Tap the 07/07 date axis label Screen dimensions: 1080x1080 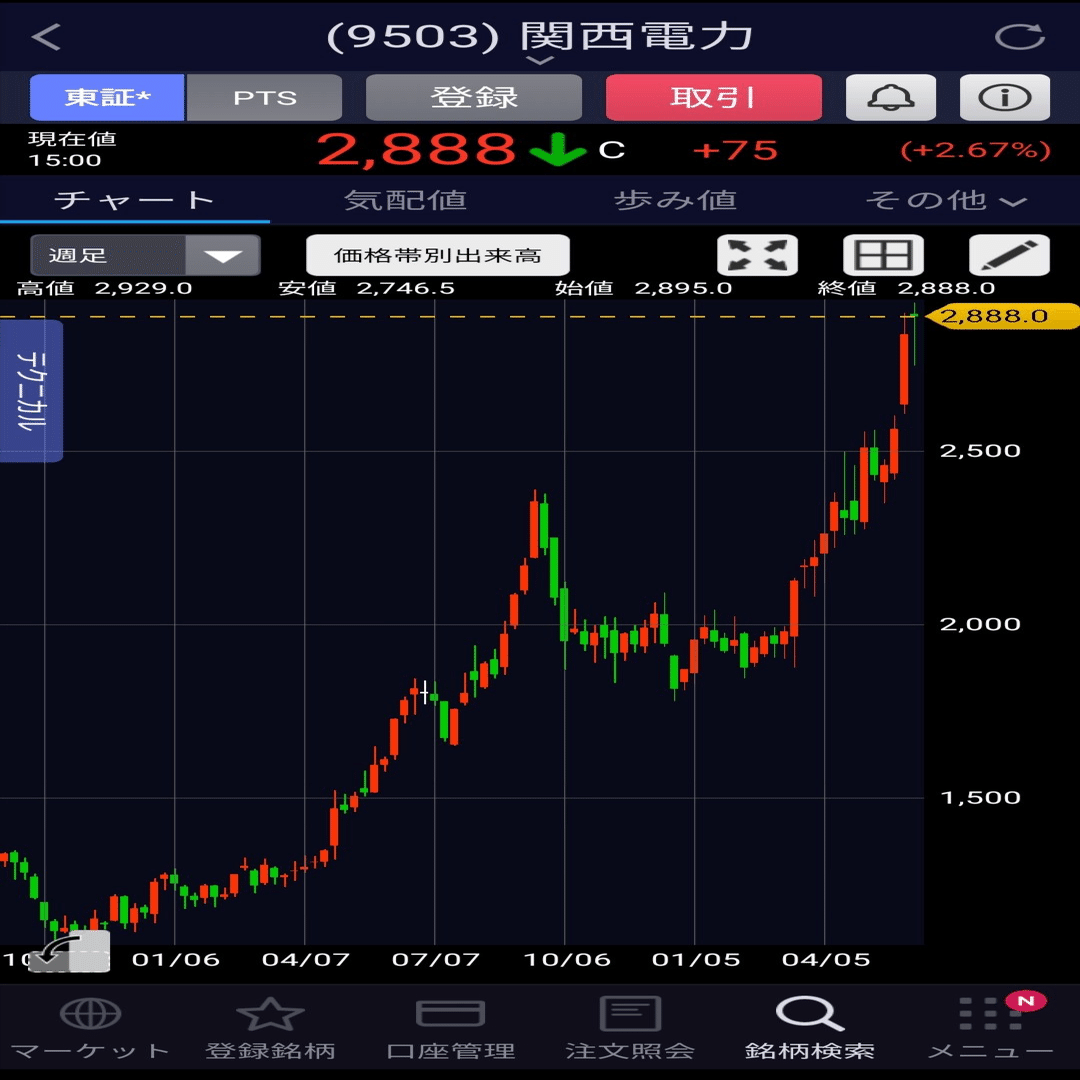[435, 959]
